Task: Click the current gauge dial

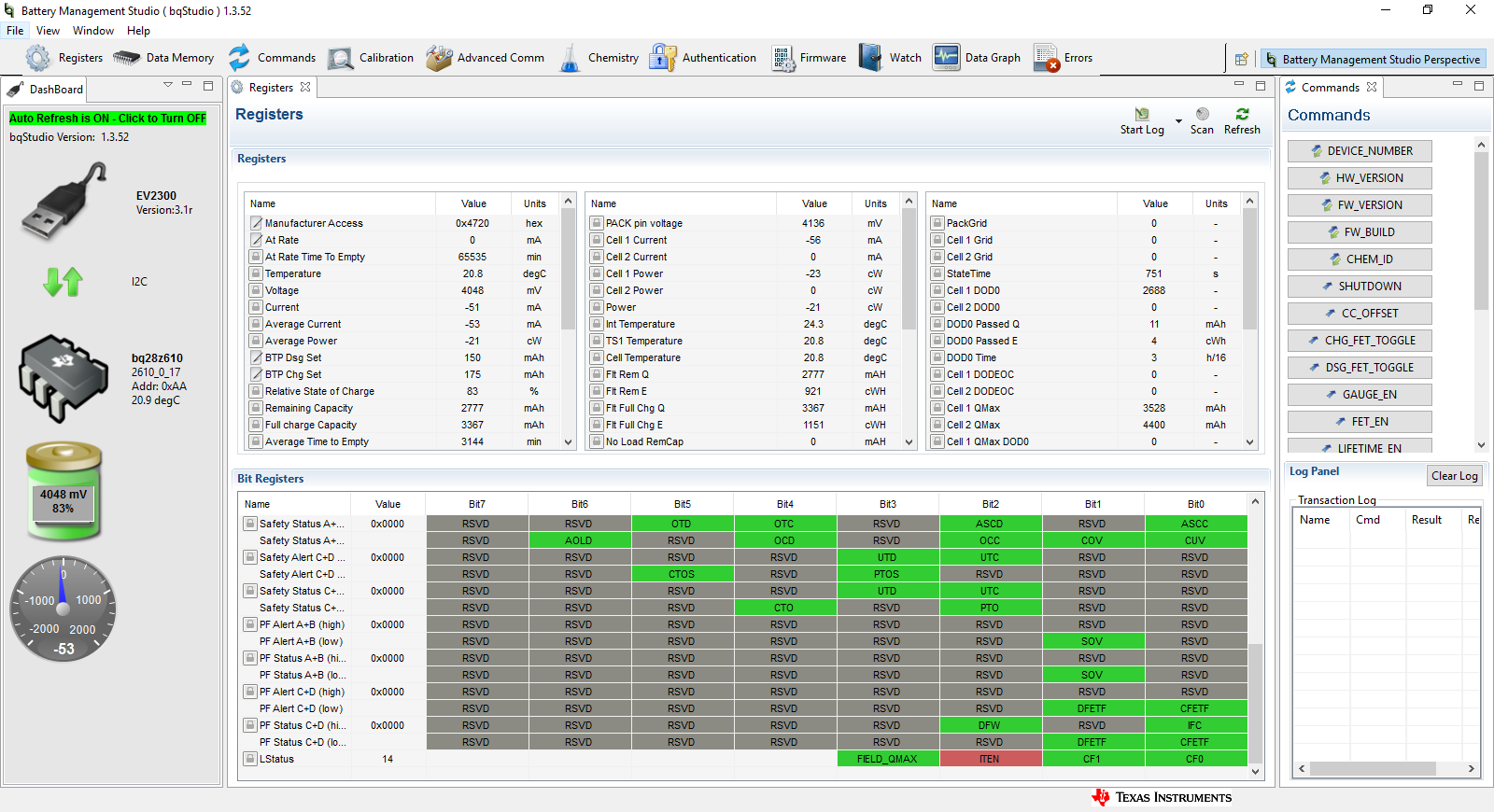Action: (x=63, y=609)
